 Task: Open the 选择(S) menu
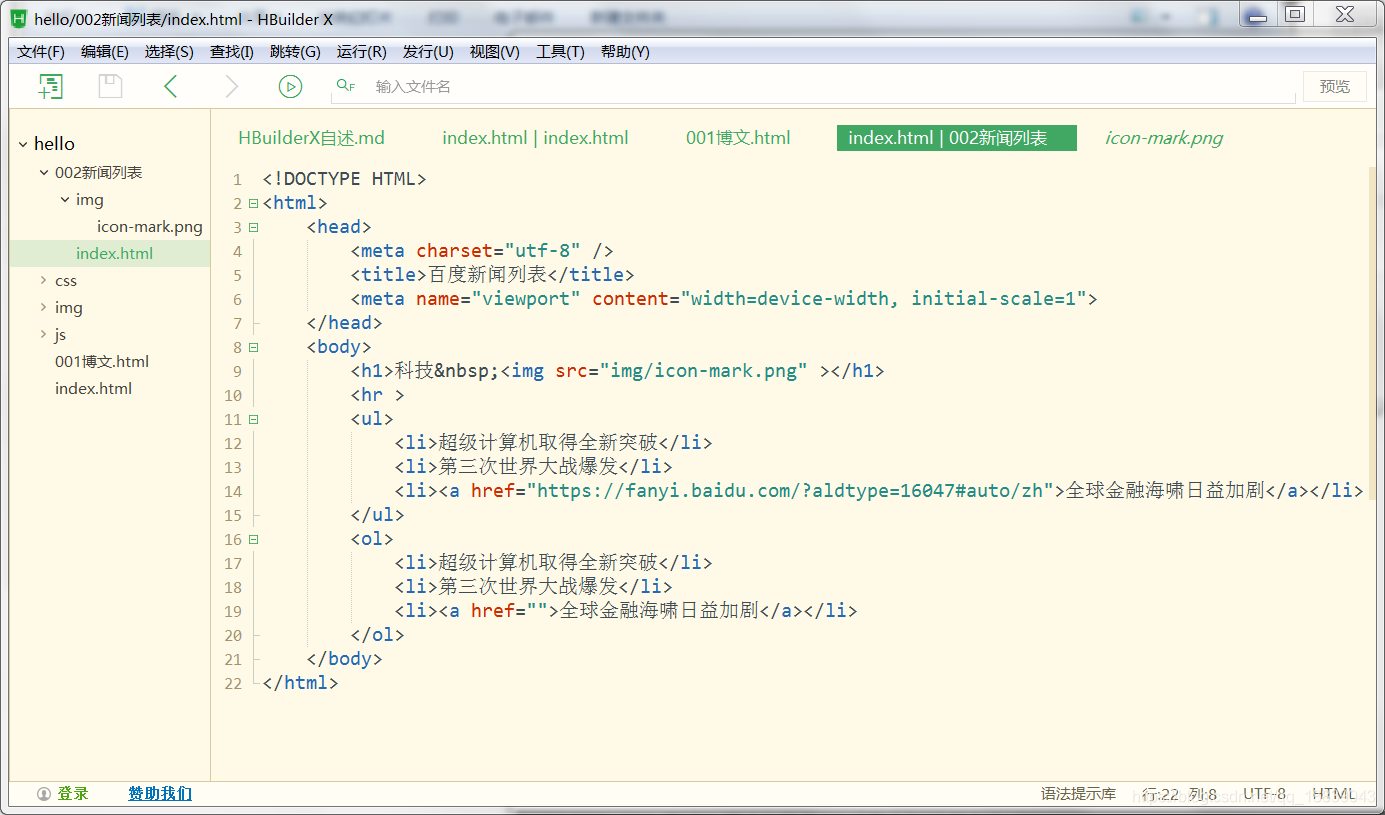coord(169,52)
